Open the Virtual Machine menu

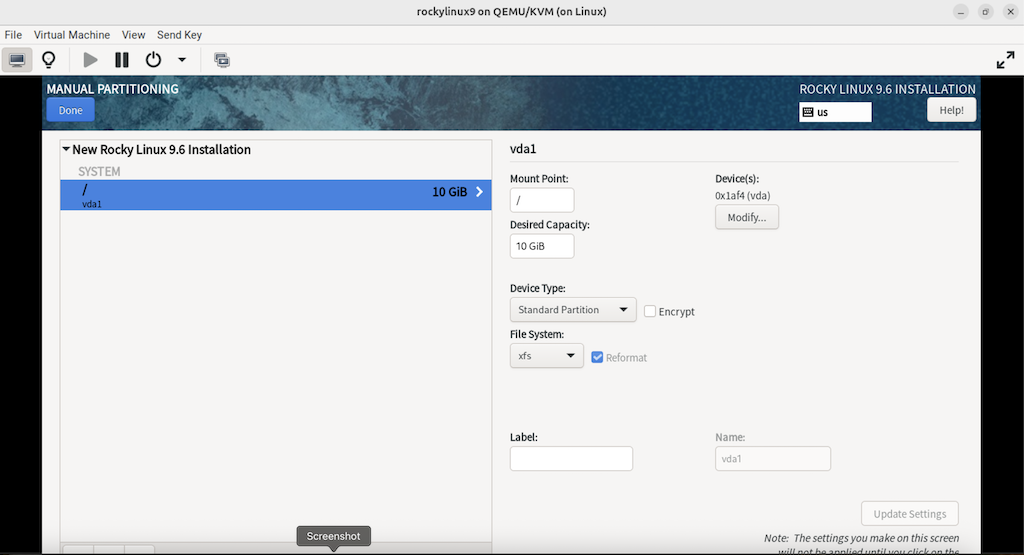pos(72,35)
